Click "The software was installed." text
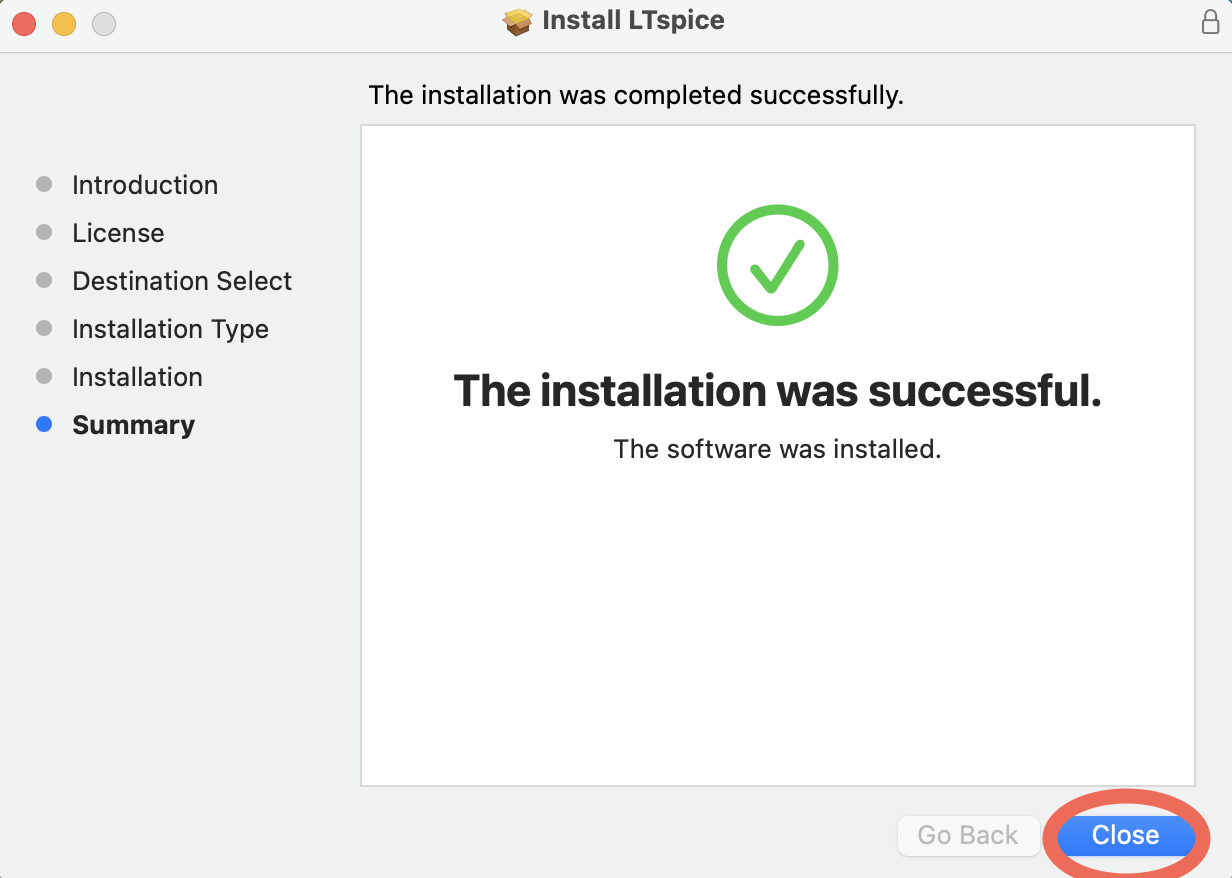1232x878 pixels. point(777,449)
